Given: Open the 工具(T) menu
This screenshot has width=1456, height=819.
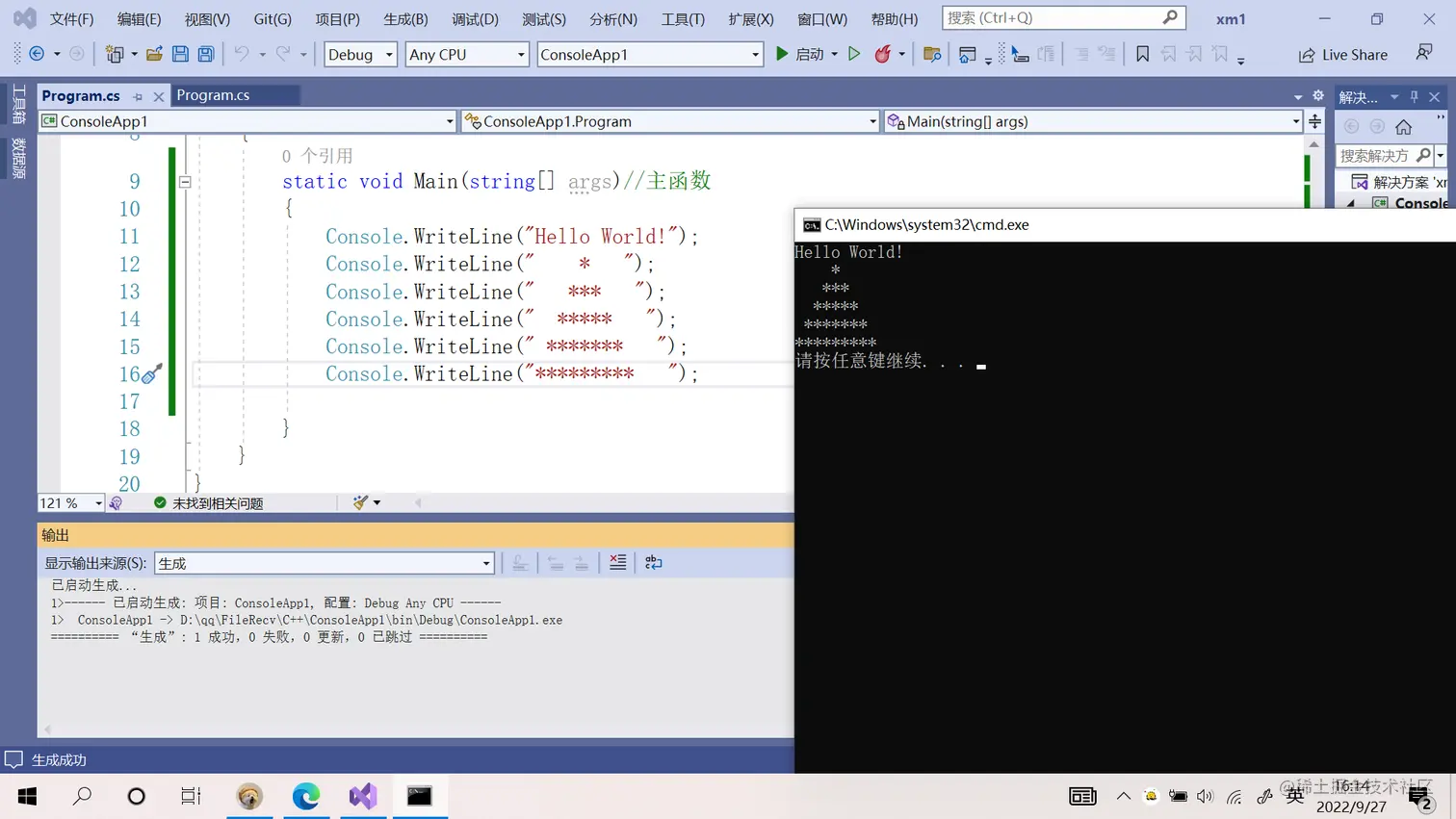Looking at the screenshot, I should click(683, 18).
